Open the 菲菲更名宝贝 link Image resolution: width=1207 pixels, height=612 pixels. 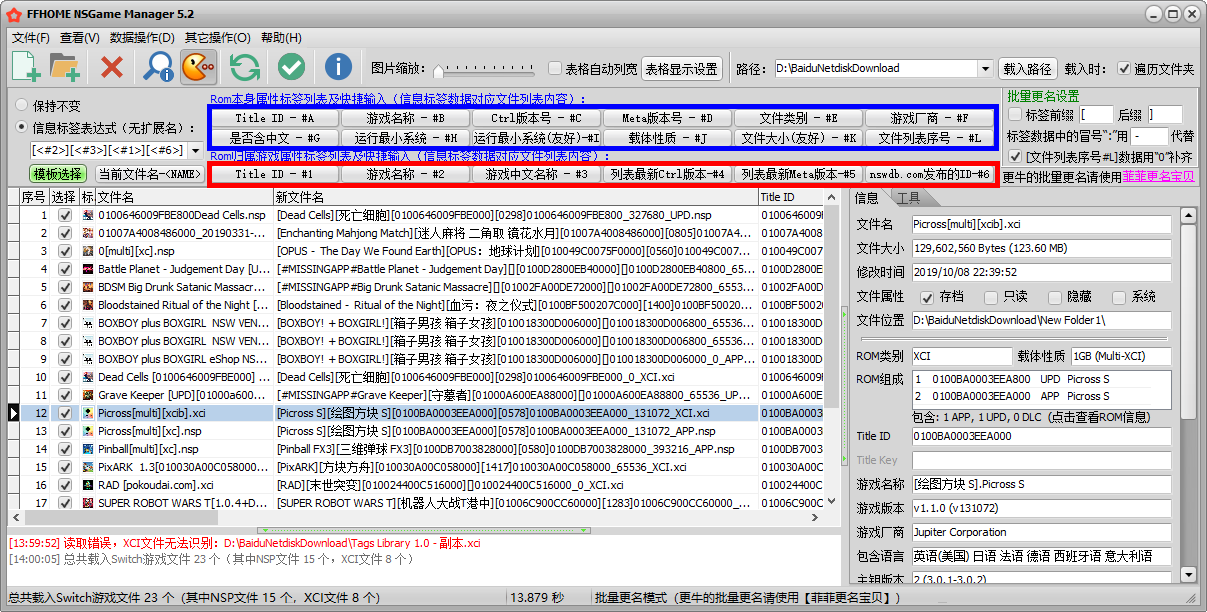(1157, 176)
